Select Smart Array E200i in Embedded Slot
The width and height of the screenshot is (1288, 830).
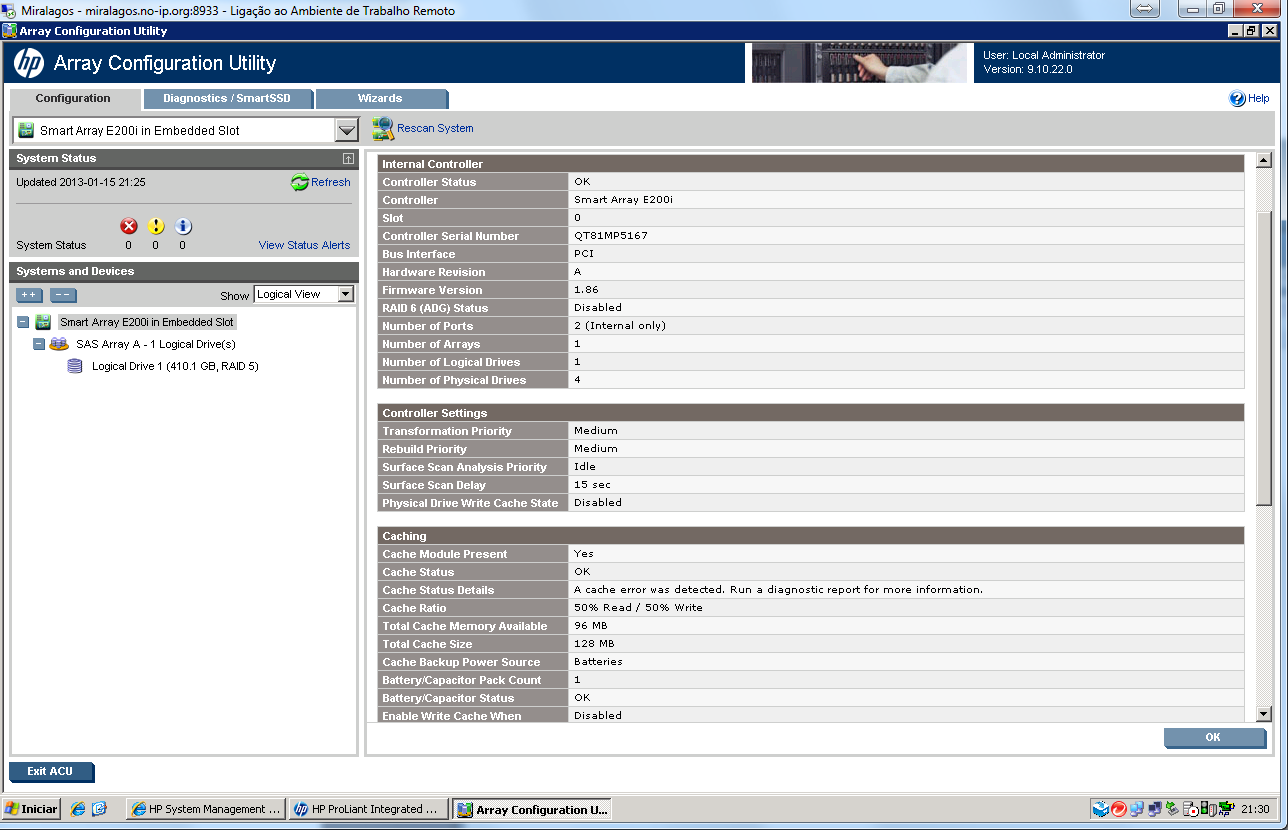[147, 322]
